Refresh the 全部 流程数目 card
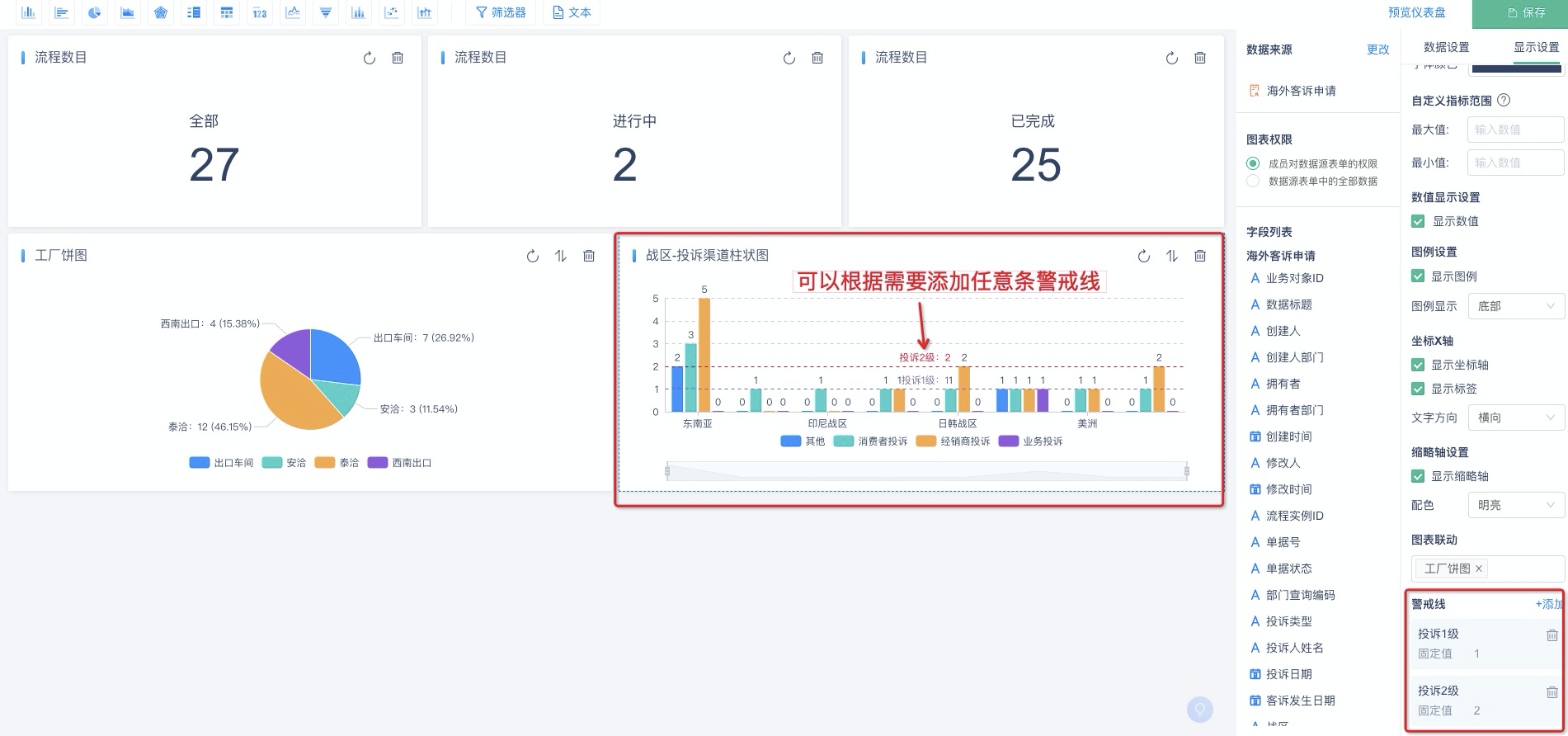Screen dimensions: 1568x736 370,58
